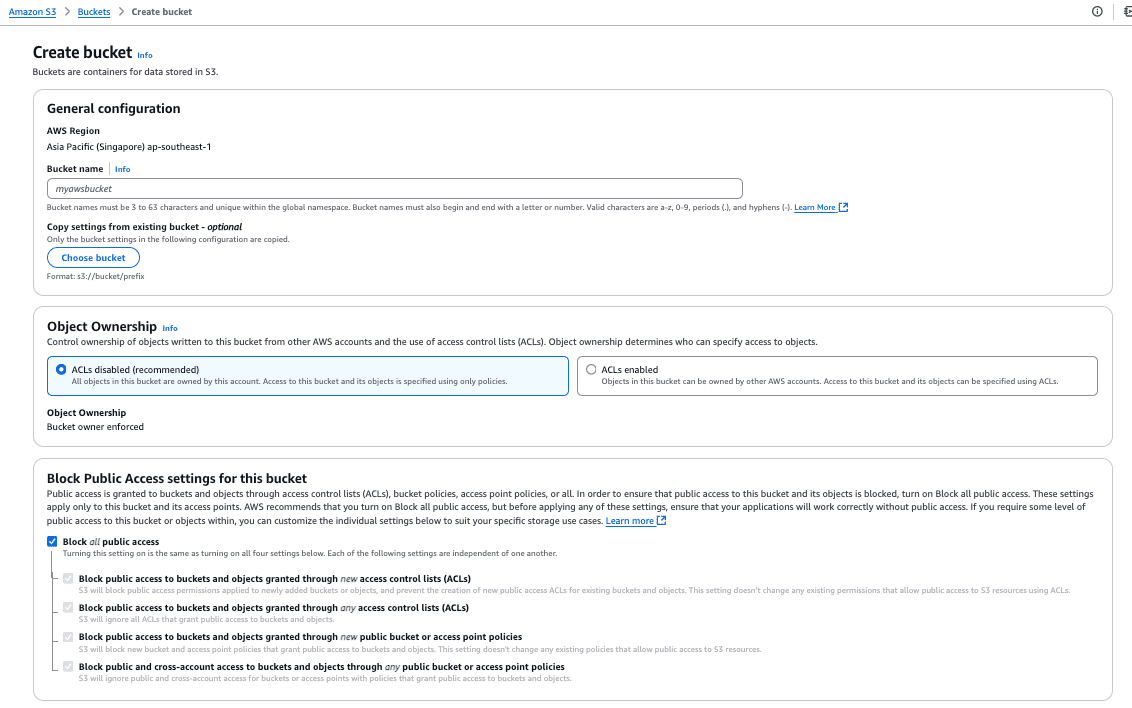The width and height of the screenshot is (1132, 708).
Task: Open the info panel icon in top-right corner
Action: tap(1097, 12)
